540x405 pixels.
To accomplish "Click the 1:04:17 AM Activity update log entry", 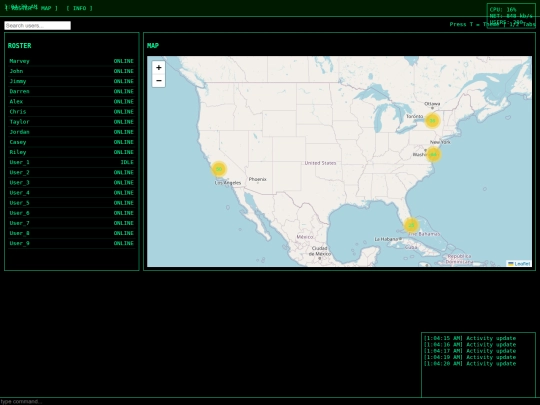I will click(470, 351).
